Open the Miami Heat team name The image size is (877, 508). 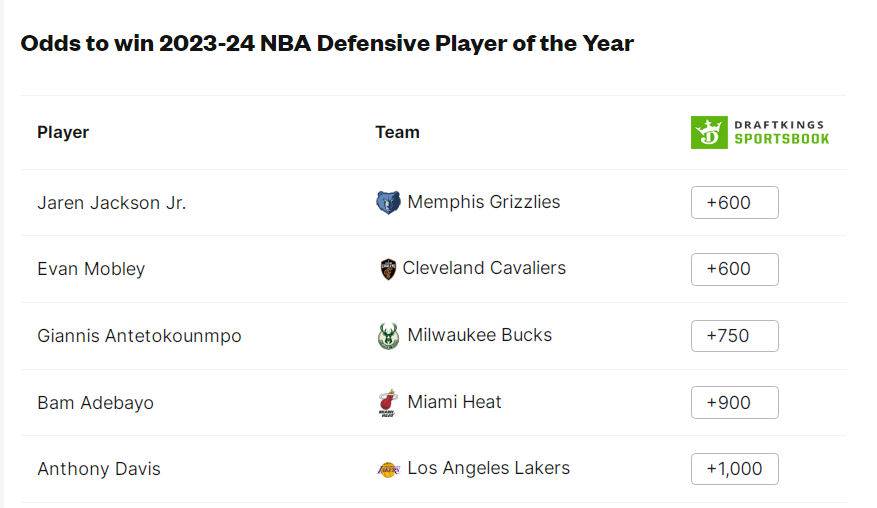[x=455, y=402]
